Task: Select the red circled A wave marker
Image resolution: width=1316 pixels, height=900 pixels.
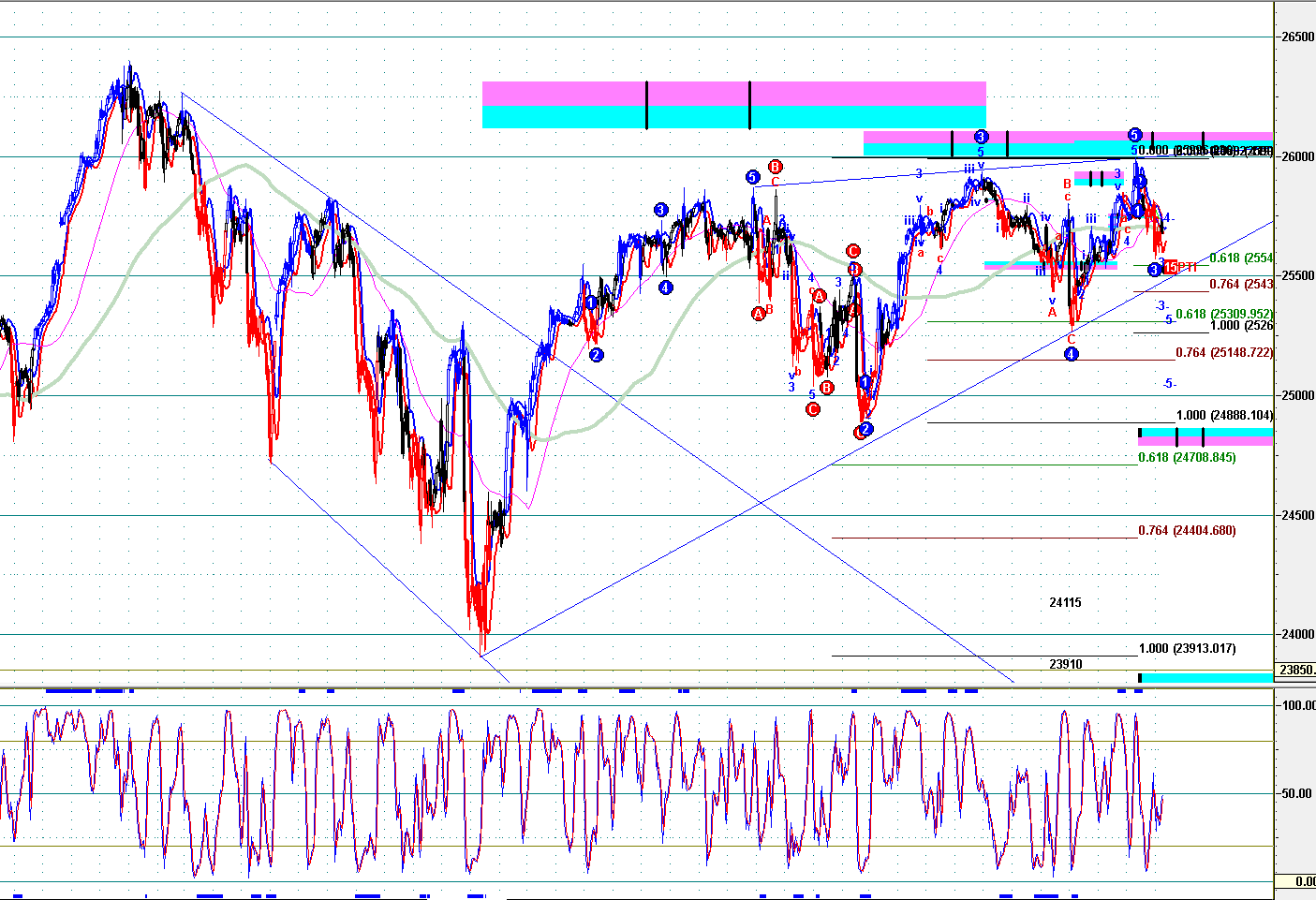Action: click(759, 314)
